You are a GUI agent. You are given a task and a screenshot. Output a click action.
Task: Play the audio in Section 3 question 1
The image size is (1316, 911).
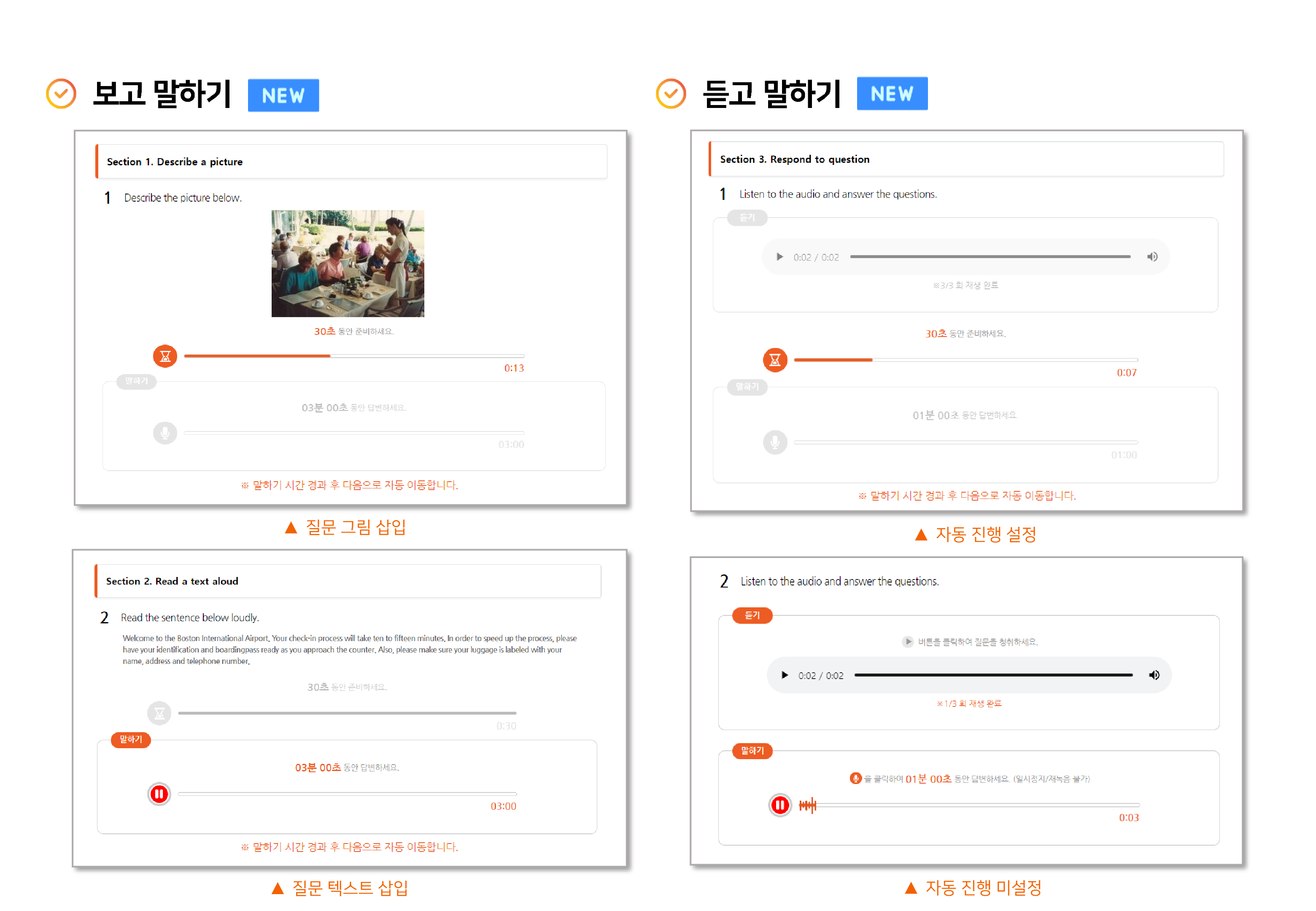pyautogui.click(x=779, y=257)
